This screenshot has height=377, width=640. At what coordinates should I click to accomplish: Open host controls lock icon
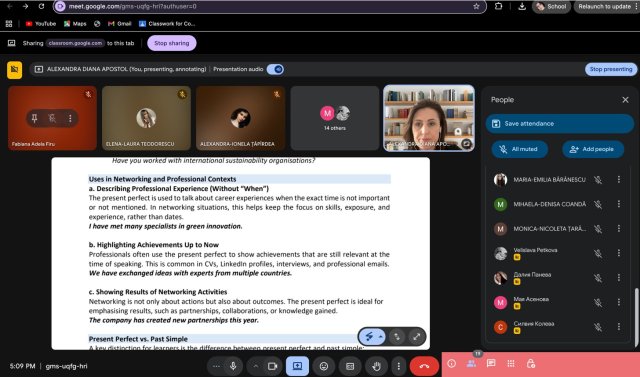click(531, 363)
